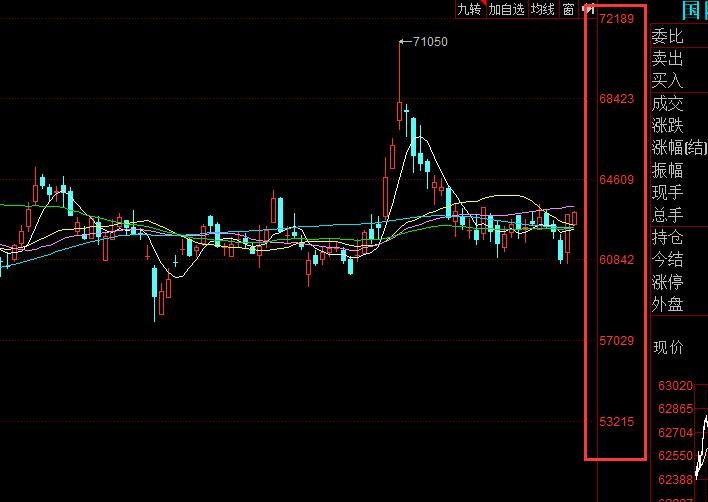Viewport: 708px width, 502px height.
Task: Open the 窗 window option
Action: (568, 9)
